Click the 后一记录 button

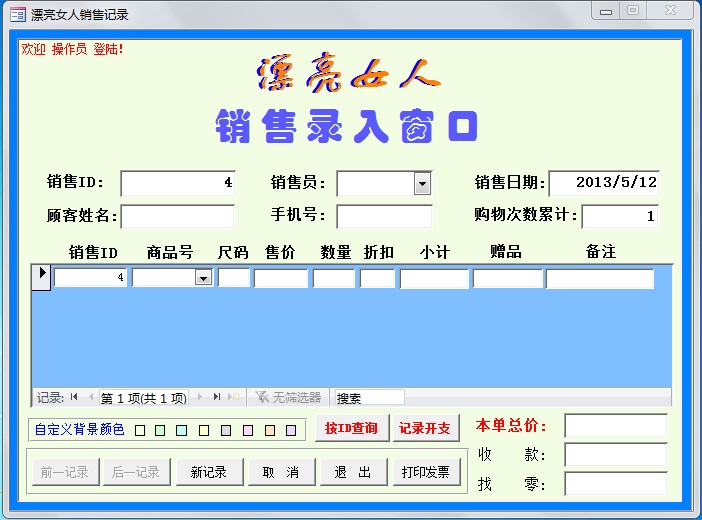click(137, 472)
